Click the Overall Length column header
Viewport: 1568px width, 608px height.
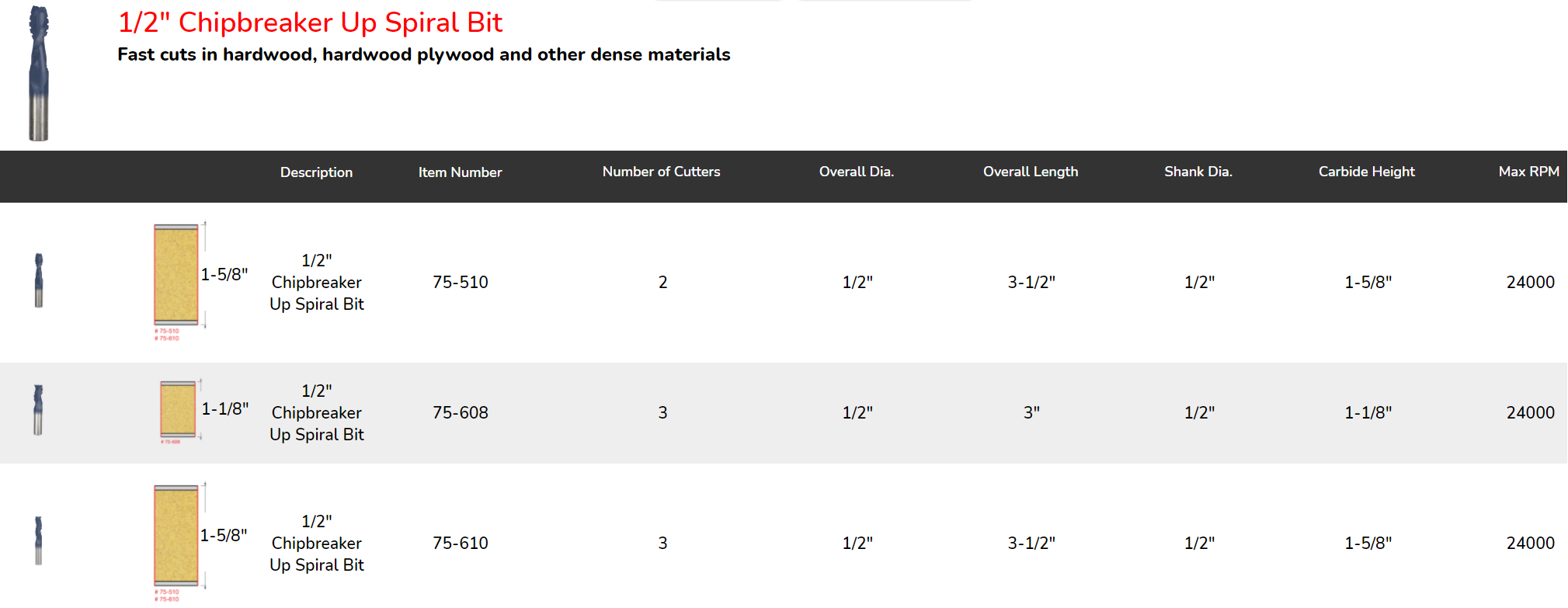[1031, 172]
